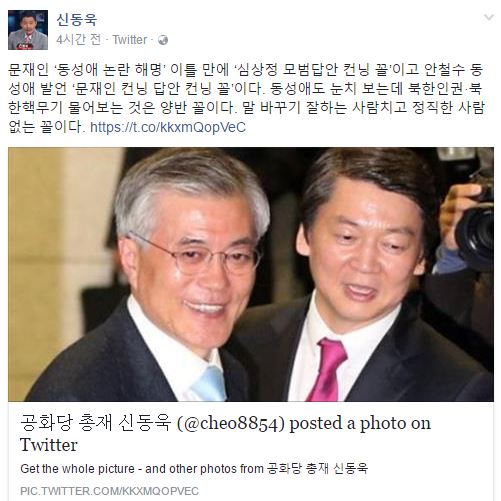Image resolution: width=501 pixels, height=501 pixels.
Task: Click 'Twitter' on the headline's second line
Action: click(49, 445)
